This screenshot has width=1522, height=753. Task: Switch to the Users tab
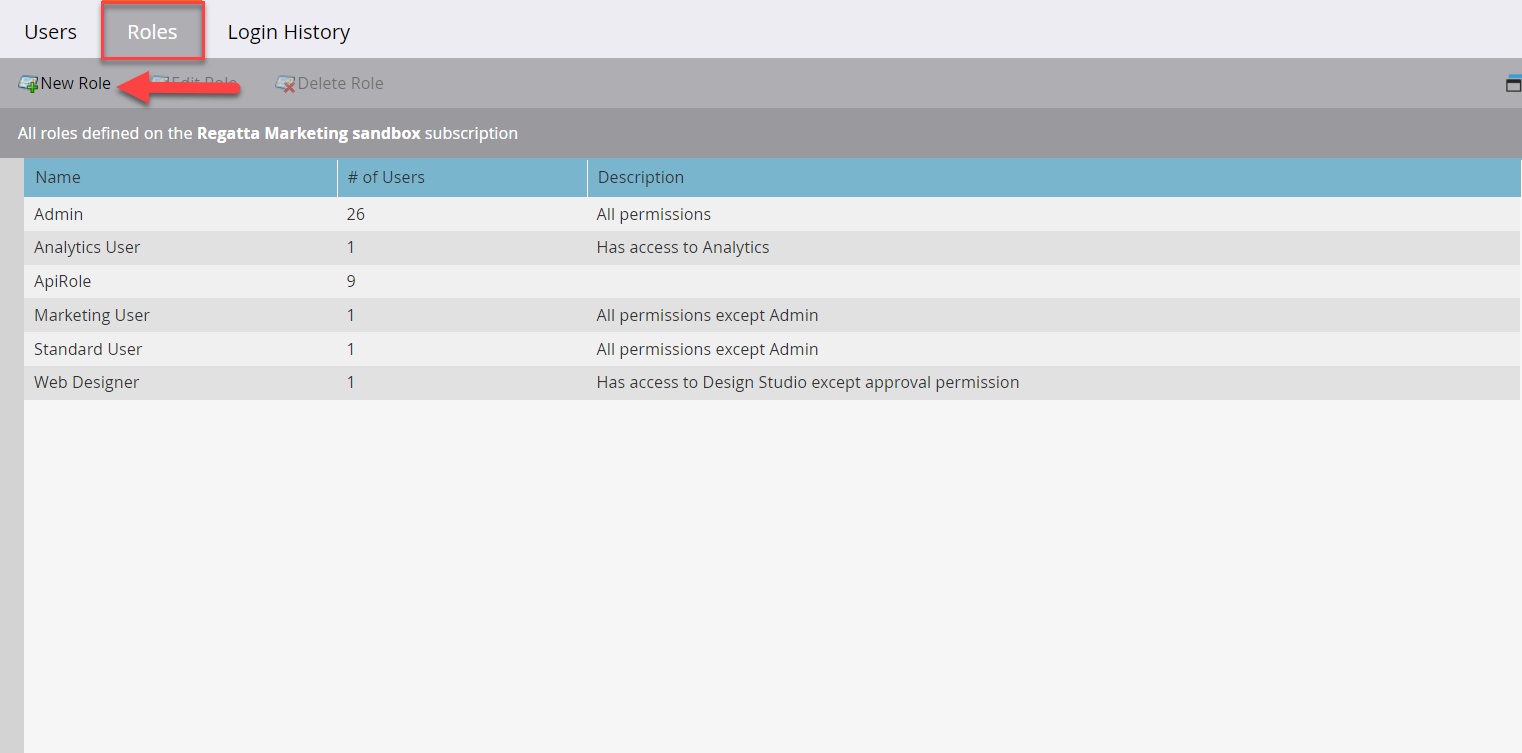50,32
